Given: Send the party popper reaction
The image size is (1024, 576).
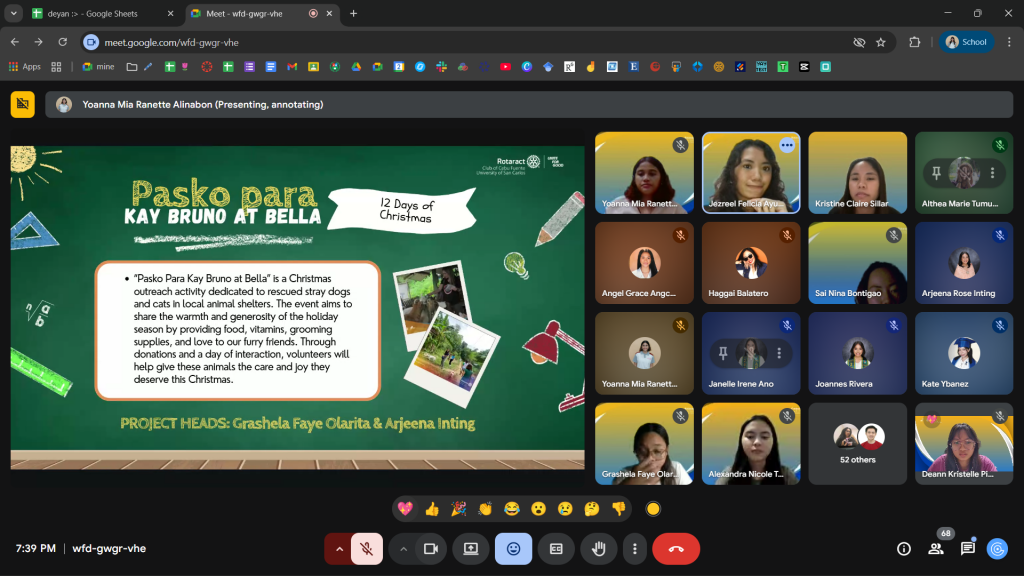Looking at the screenshot, I should click(458, 508).
